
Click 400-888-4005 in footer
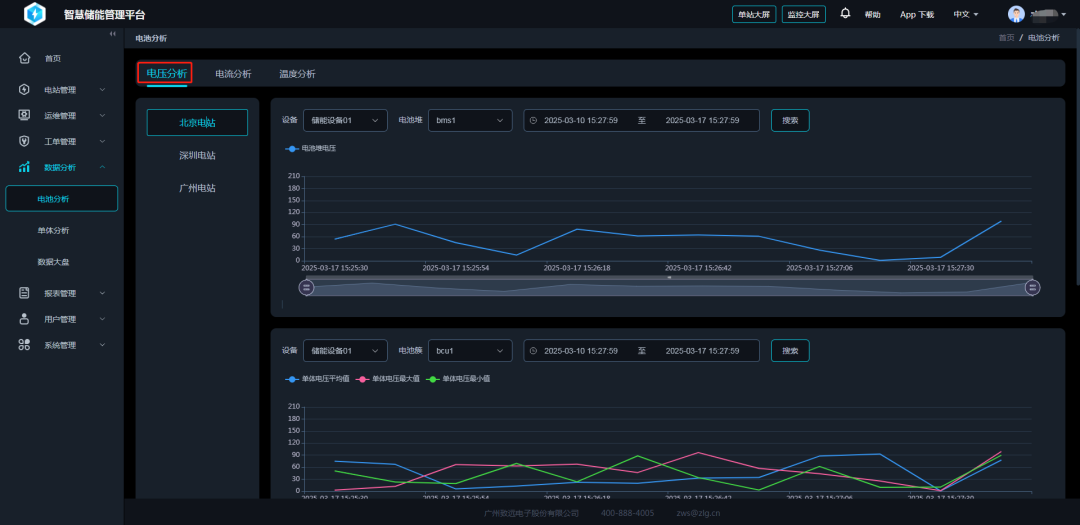(x=627, y=513)
